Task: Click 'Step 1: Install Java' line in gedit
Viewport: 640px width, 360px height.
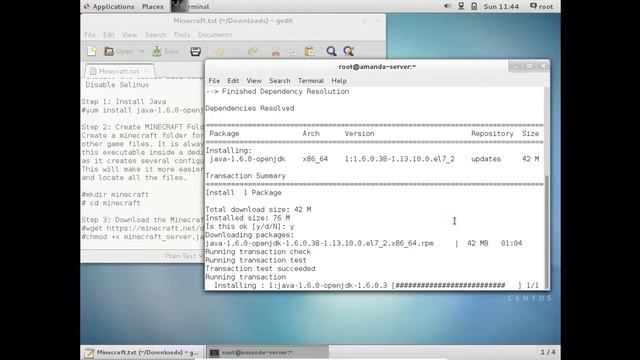Action: (124, 102)
